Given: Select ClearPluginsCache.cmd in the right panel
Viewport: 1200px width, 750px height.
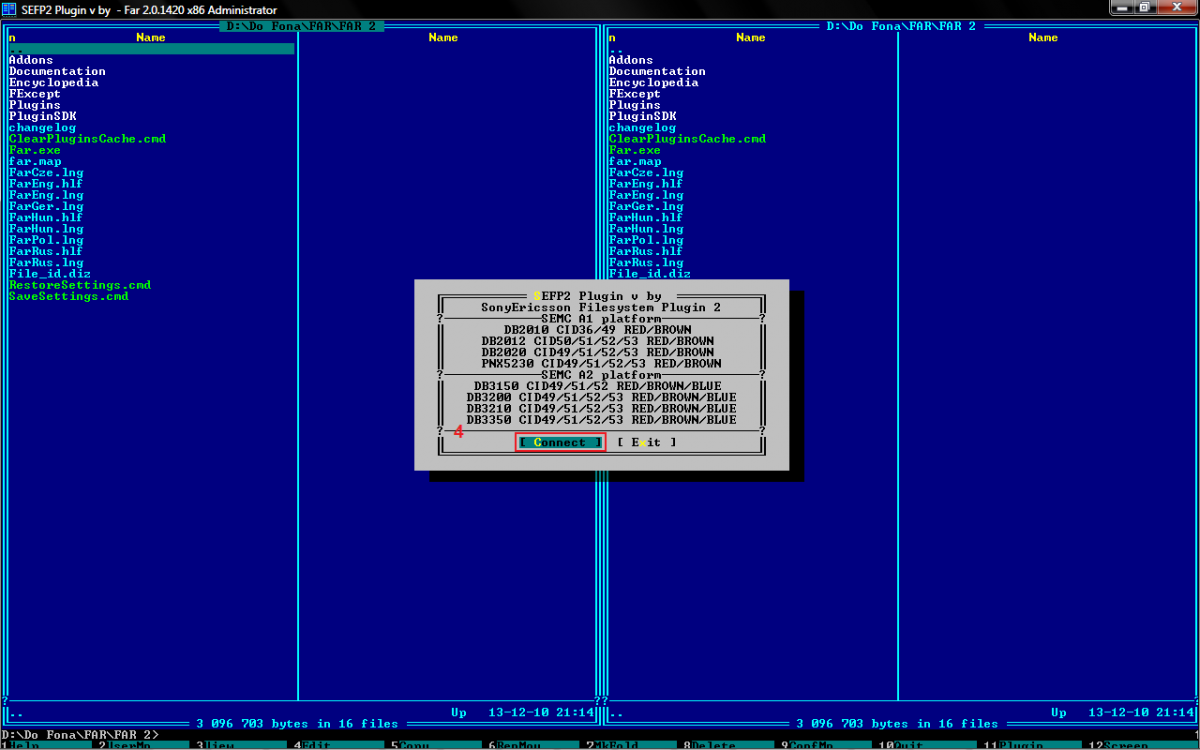Looking at the screenshot, I should [687, 139].
